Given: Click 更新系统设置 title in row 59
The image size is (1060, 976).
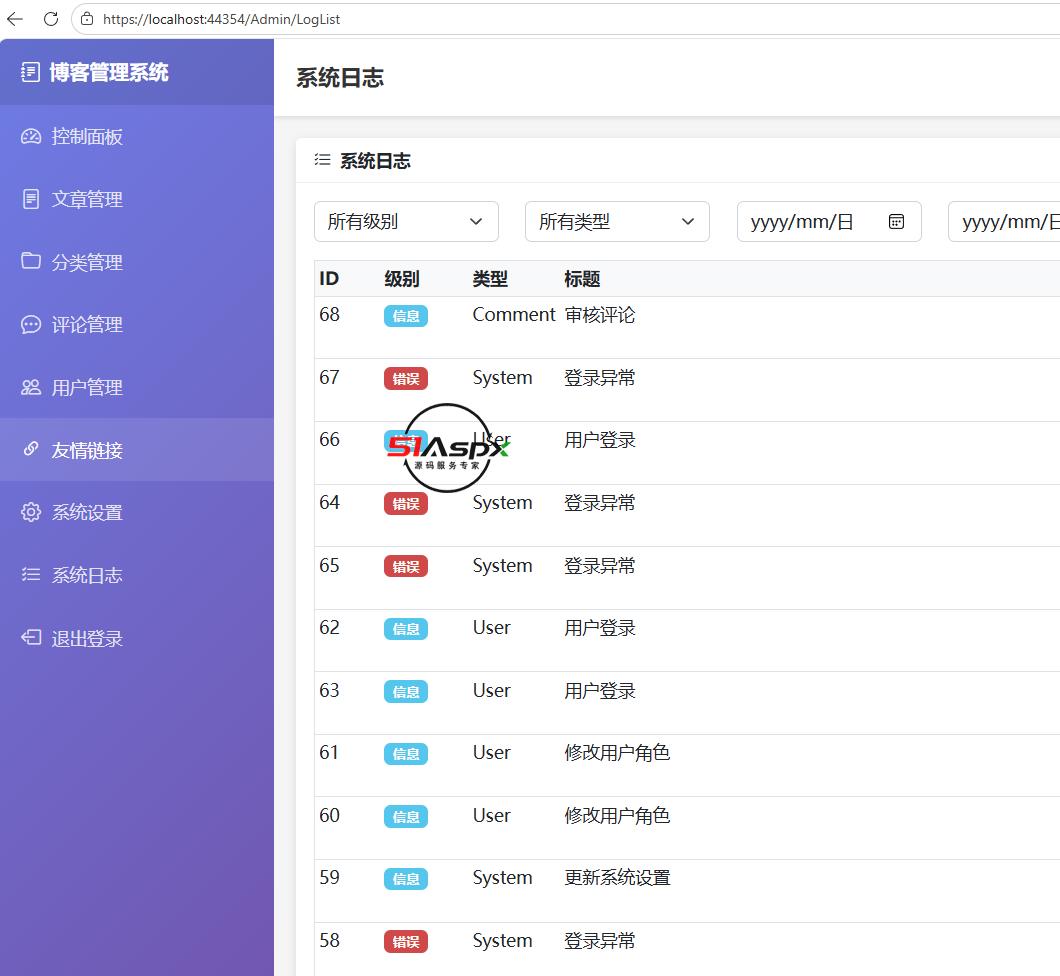Looking at the screenshot, I should coord(617,878).
